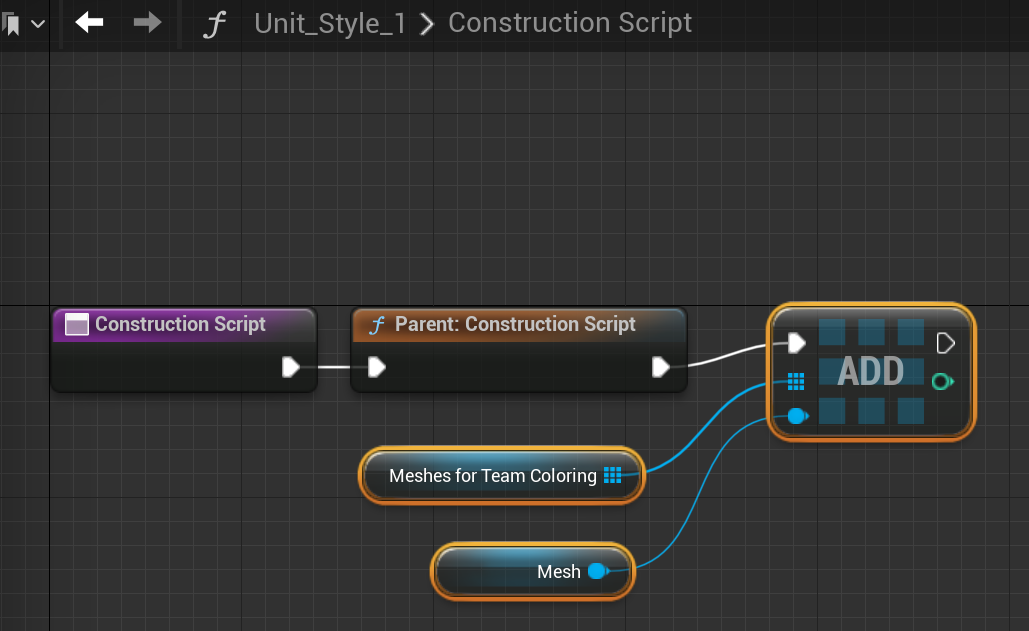Go to Unit_Style_1 breadcrumb

pos(330,23)
